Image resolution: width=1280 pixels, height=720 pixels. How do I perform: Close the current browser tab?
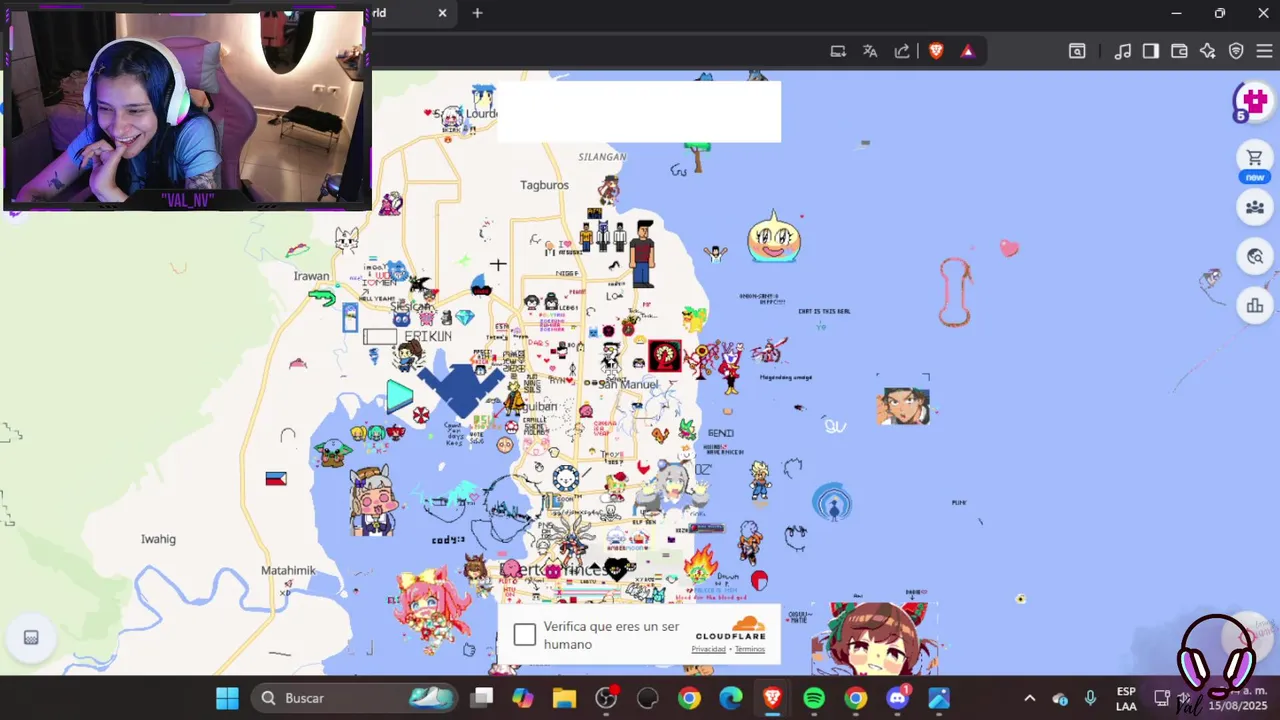click(442, 13)
